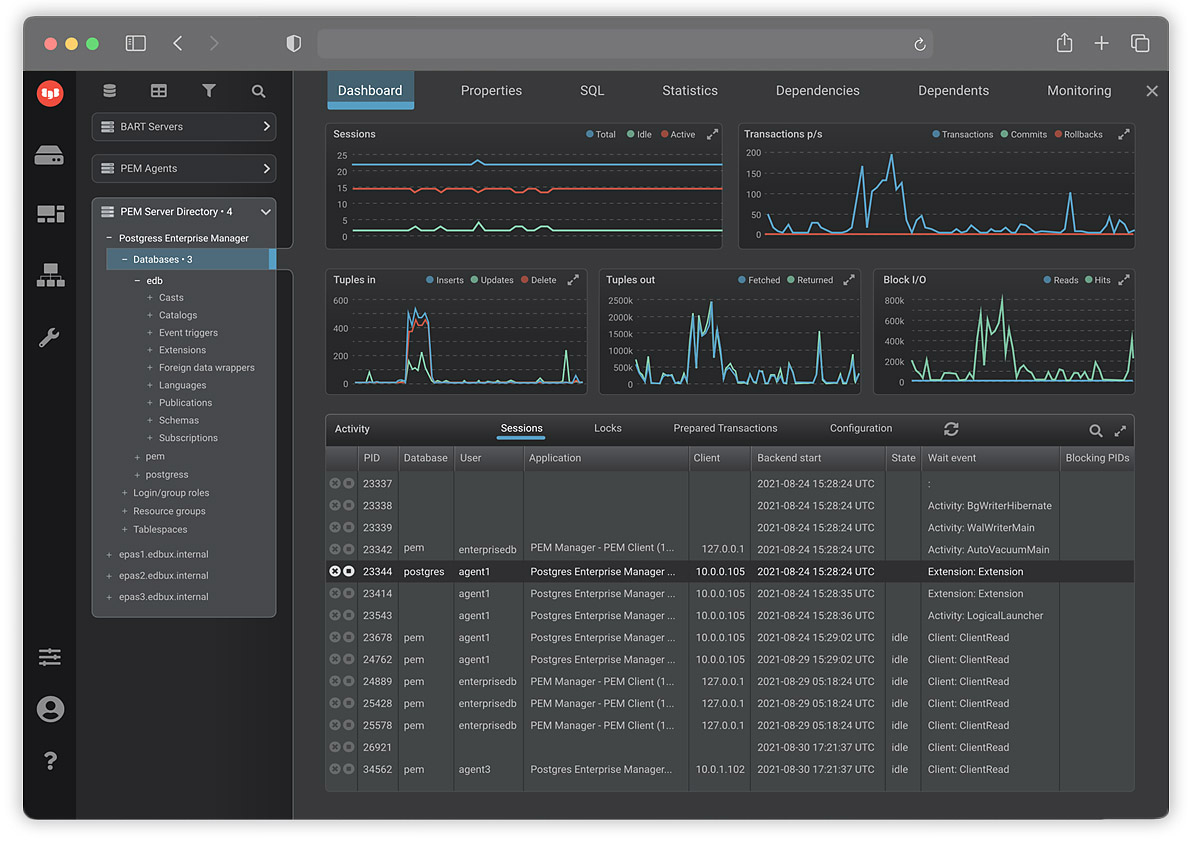
Task: Open the wrench tools icon
Action: coord(50,337)
